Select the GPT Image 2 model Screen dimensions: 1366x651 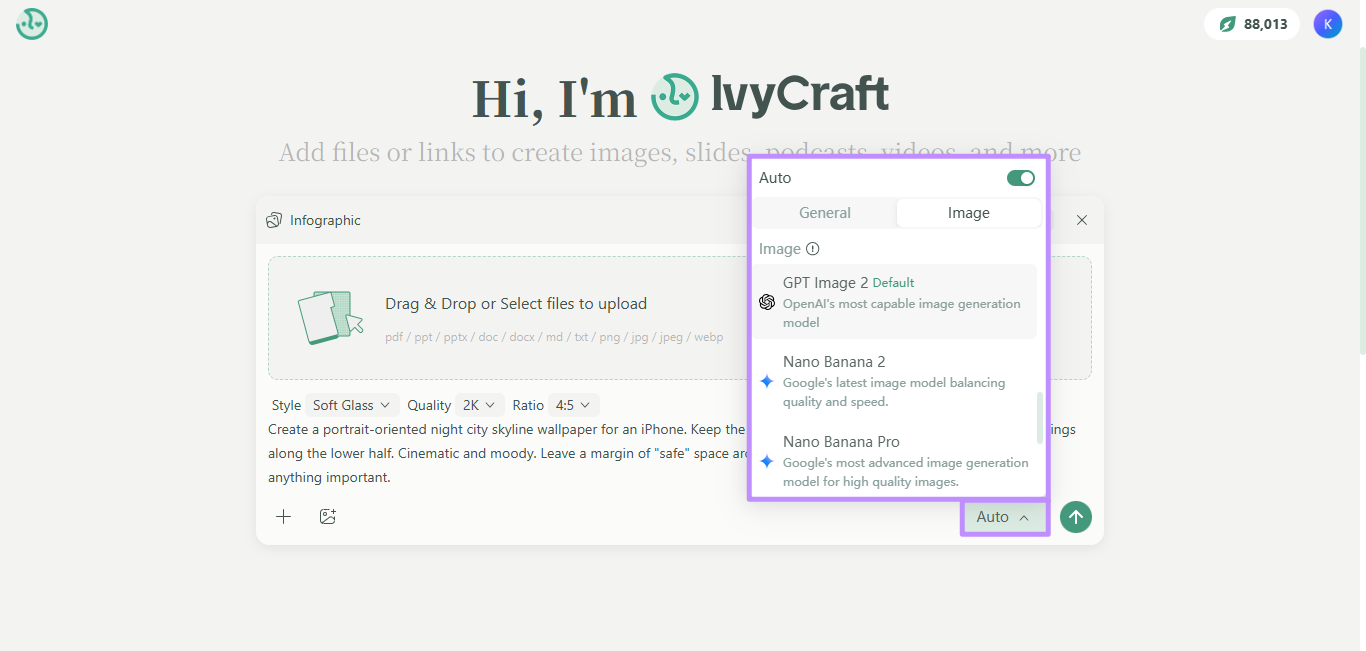896,302
